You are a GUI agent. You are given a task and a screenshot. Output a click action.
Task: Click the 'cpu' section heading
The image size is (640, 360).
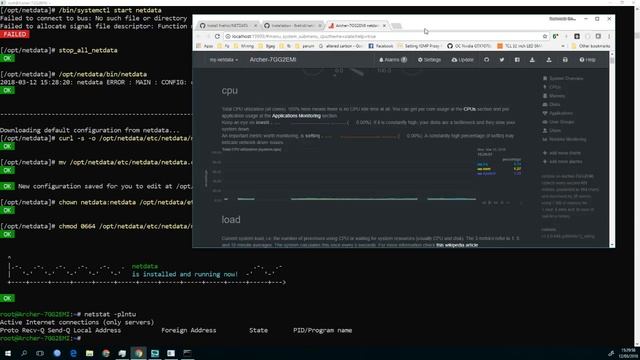coord(230,91)
